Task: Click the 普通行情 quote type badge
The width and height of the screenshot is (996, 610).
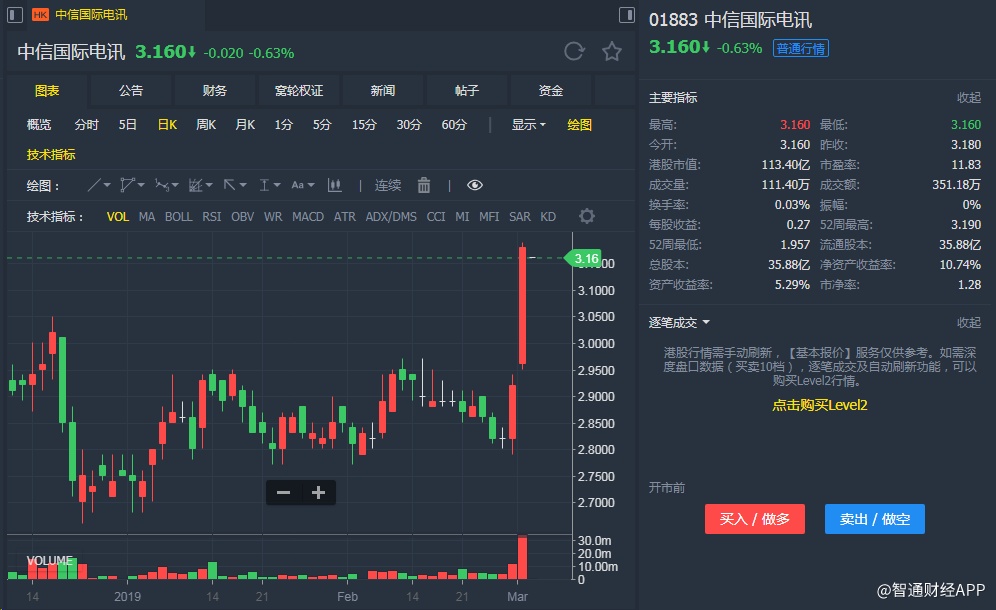Action: (x=800, y=48)
